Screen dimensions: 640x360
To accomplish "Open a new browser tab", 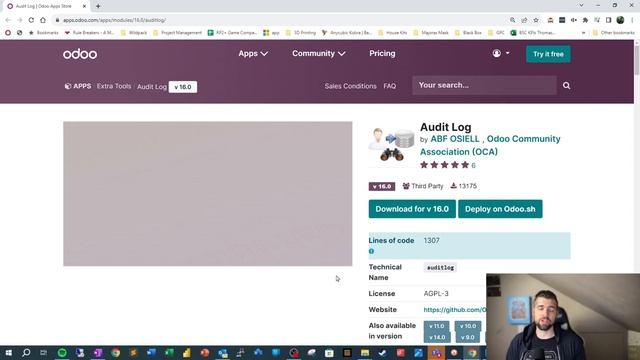I will point(98,6).
